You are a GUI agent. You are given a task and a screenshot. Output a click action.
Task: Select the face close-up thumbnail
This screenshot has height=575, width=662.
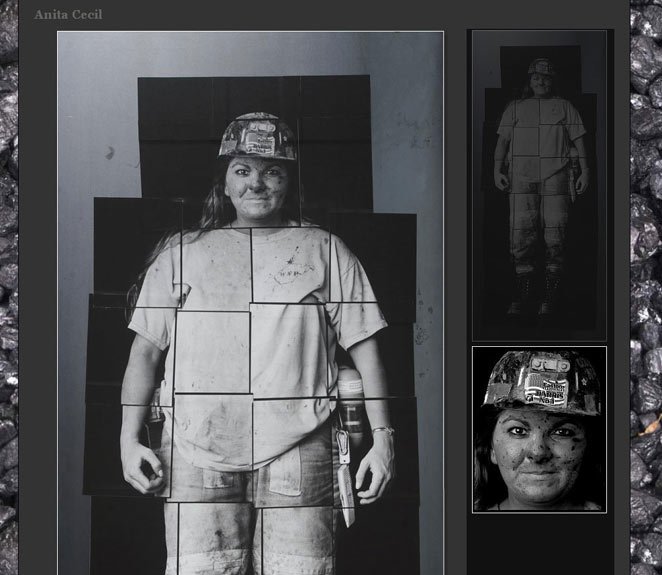(x=539, y=429)
